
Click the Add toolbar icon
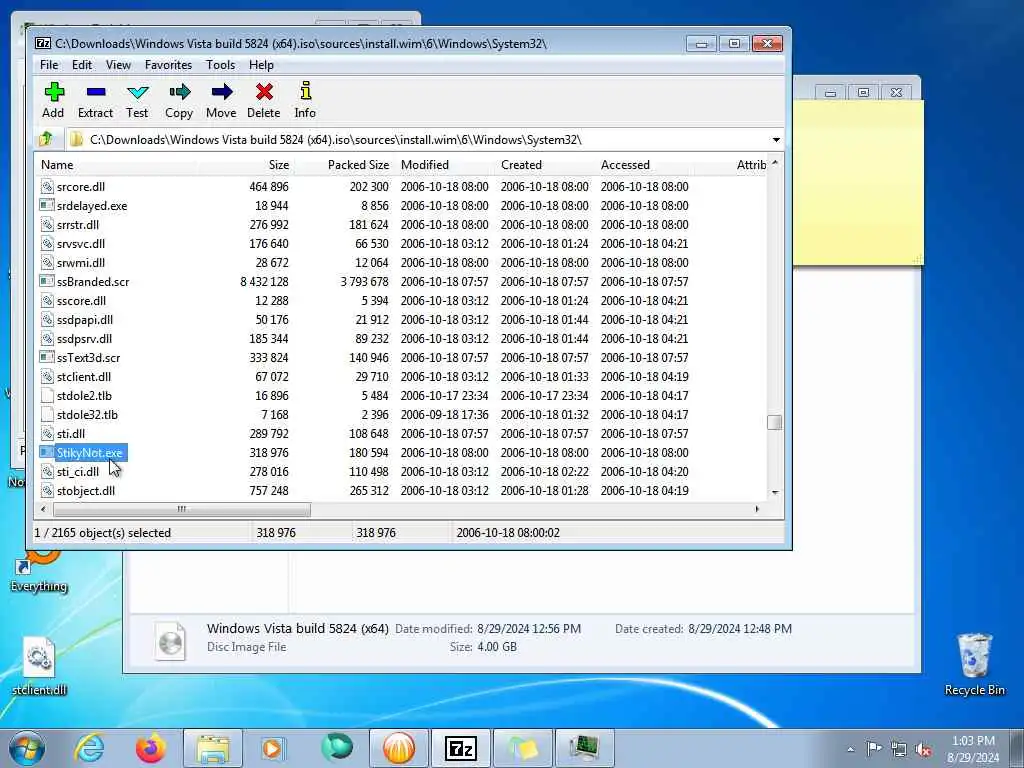tap(54, 92)
